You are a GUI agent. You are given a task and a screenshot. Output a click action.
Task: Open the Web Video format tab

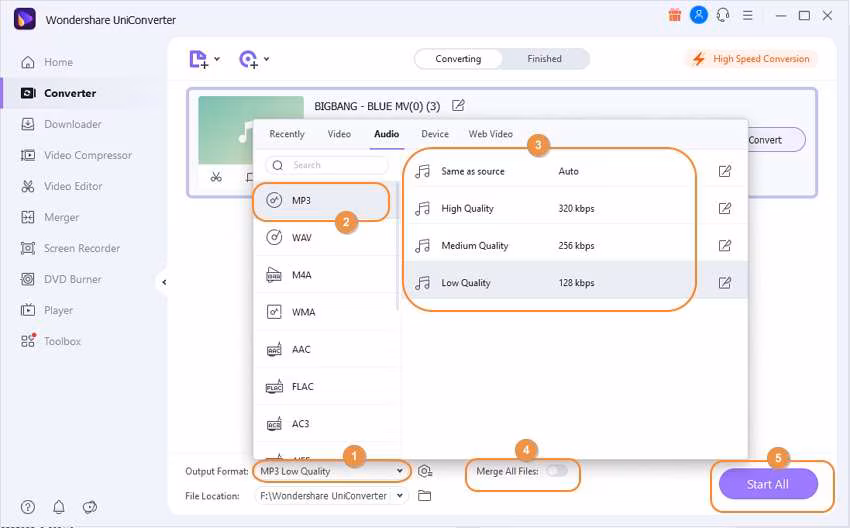[491, 134]
